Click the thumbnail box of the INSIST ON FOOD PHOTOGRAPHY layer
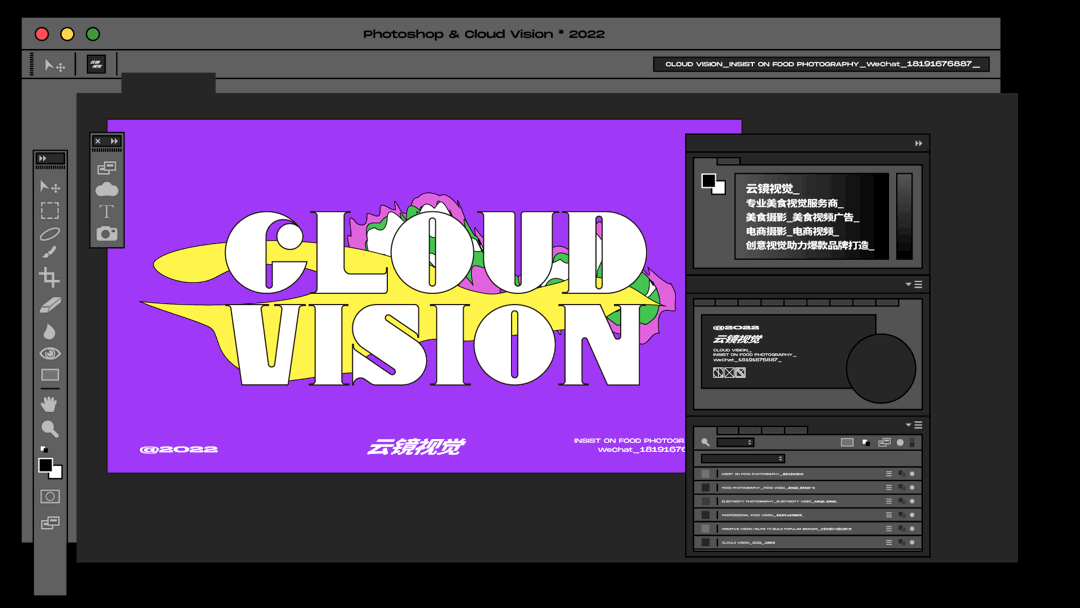The width and height of the screenshot is (1080, 608). (705, 474)
